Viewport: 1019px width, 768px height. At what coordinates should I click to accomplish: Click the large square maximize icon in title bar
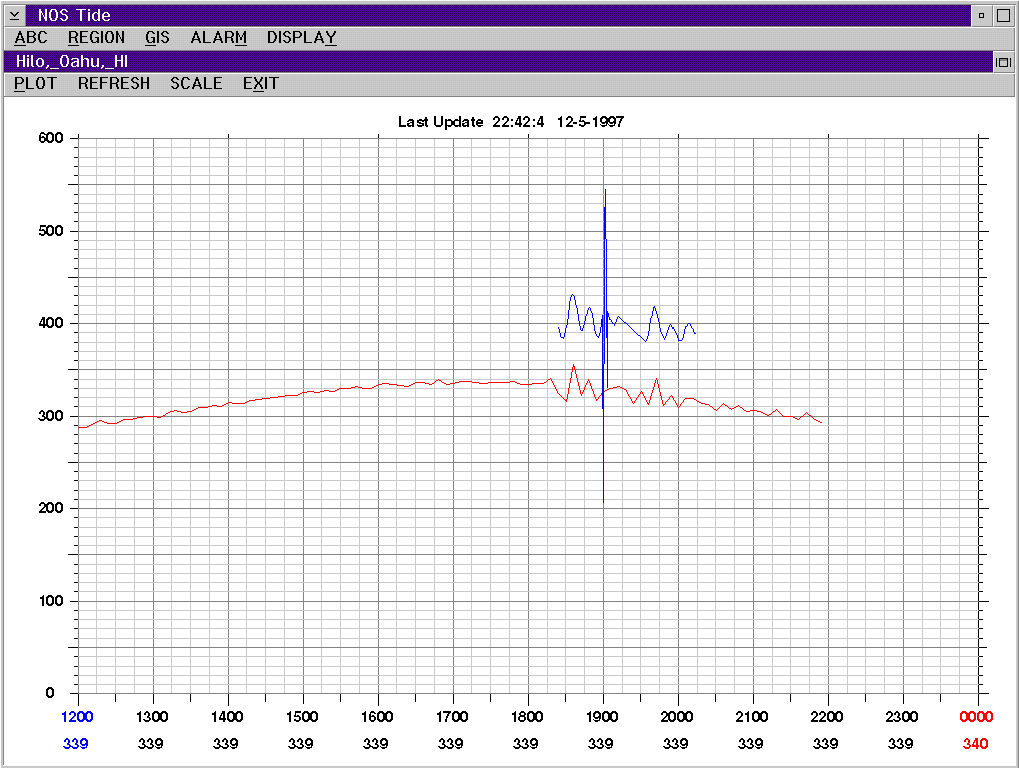tap(1003, 15)
